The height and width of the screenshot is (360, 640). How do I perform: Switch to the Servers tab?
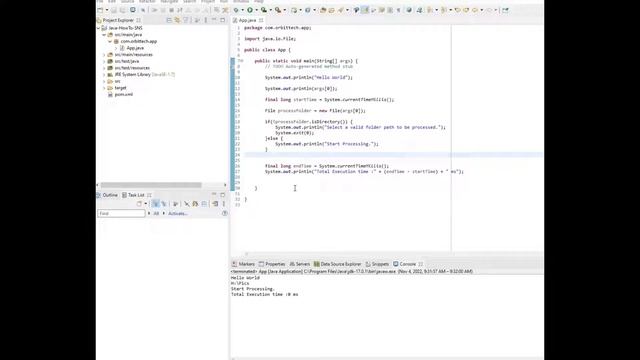300,264
